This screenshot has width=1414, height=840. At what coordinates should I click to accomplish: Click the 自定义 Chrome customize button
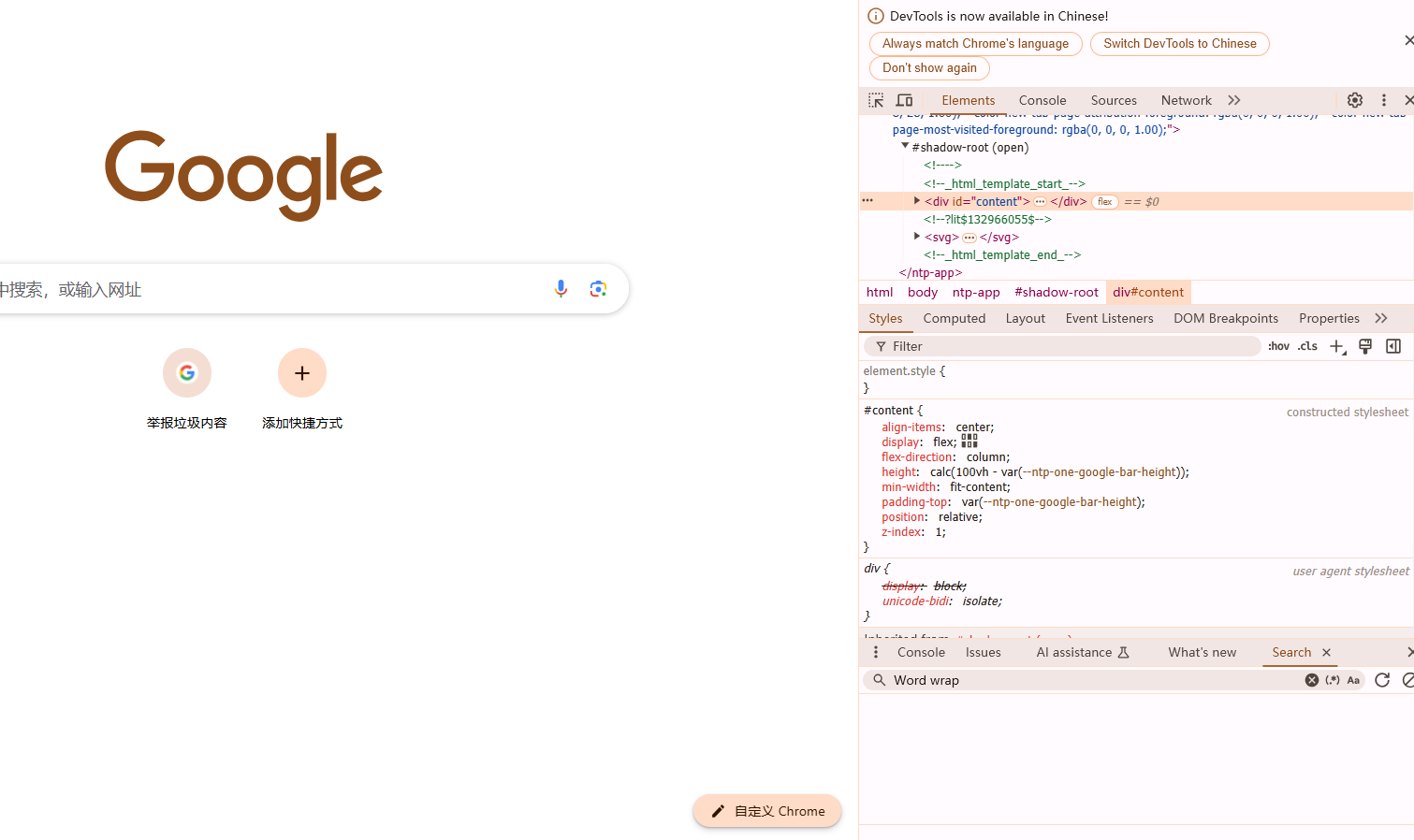(x=767, y=811)
